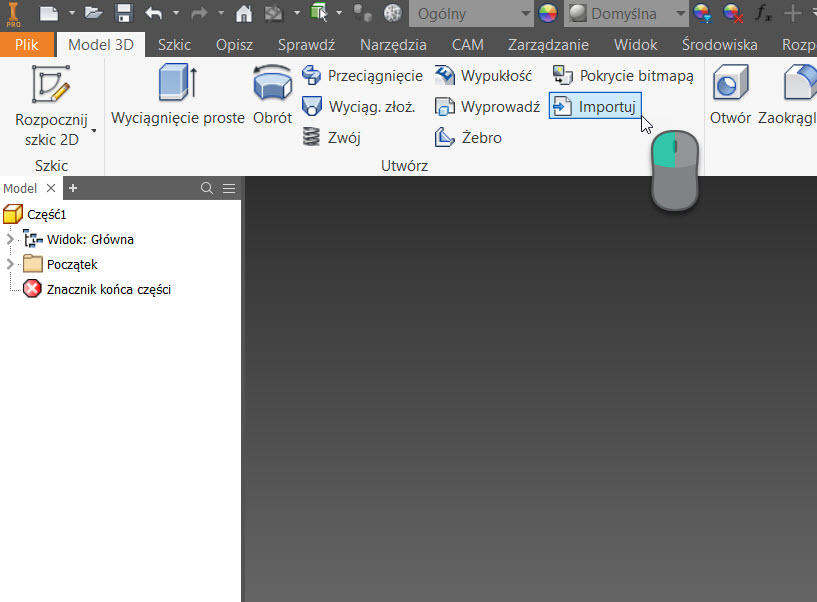Click the Wypukłość emboss tool
The width and height of the screenshot is (817, 602).
[484, 76]
